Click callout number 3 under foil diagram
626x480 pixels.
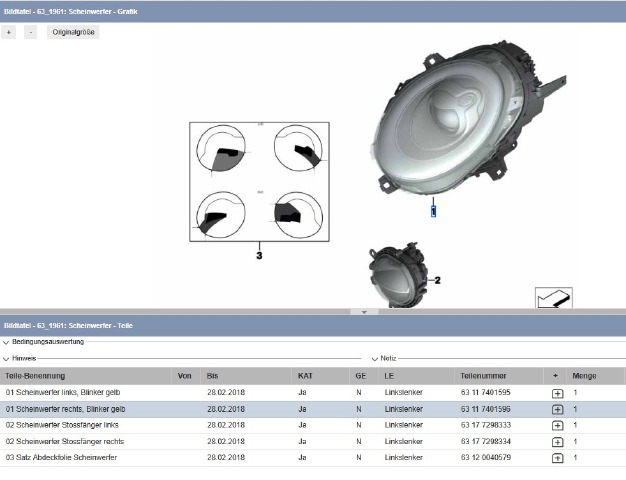260,255
